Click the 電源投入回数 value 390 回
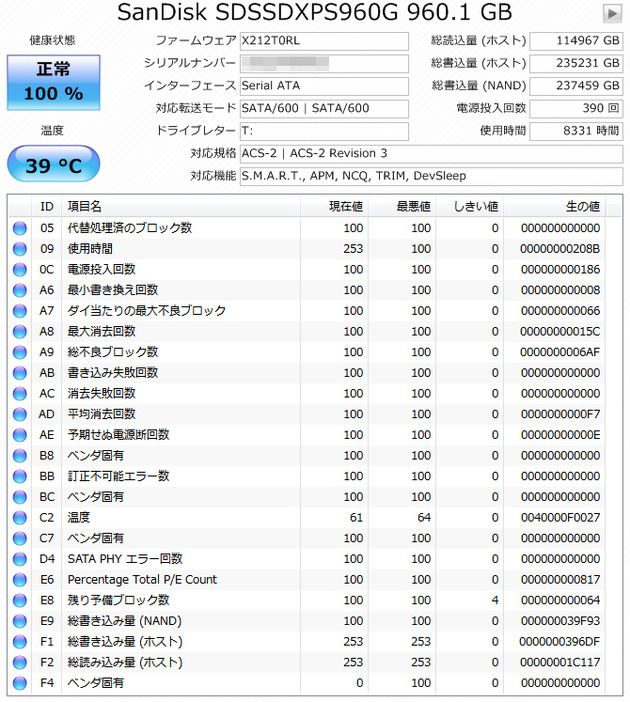 pyautogui.click(x=576, y=108)
